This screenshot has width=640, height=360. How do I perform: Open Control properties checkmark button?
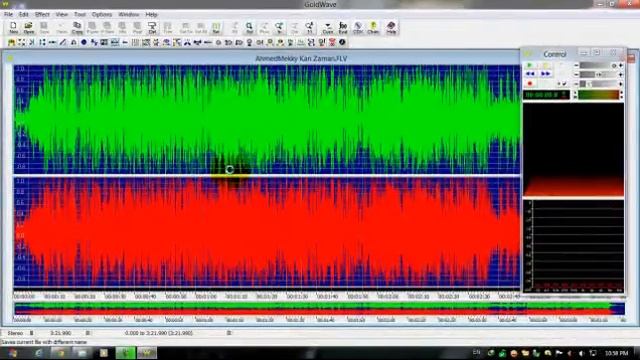click(562, 84)
